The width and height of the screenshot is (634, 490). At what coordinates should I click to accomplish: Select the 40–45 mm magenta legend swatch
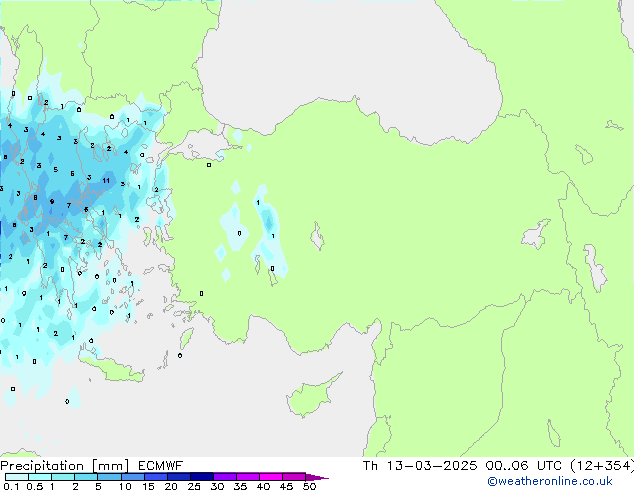[271, 477]
